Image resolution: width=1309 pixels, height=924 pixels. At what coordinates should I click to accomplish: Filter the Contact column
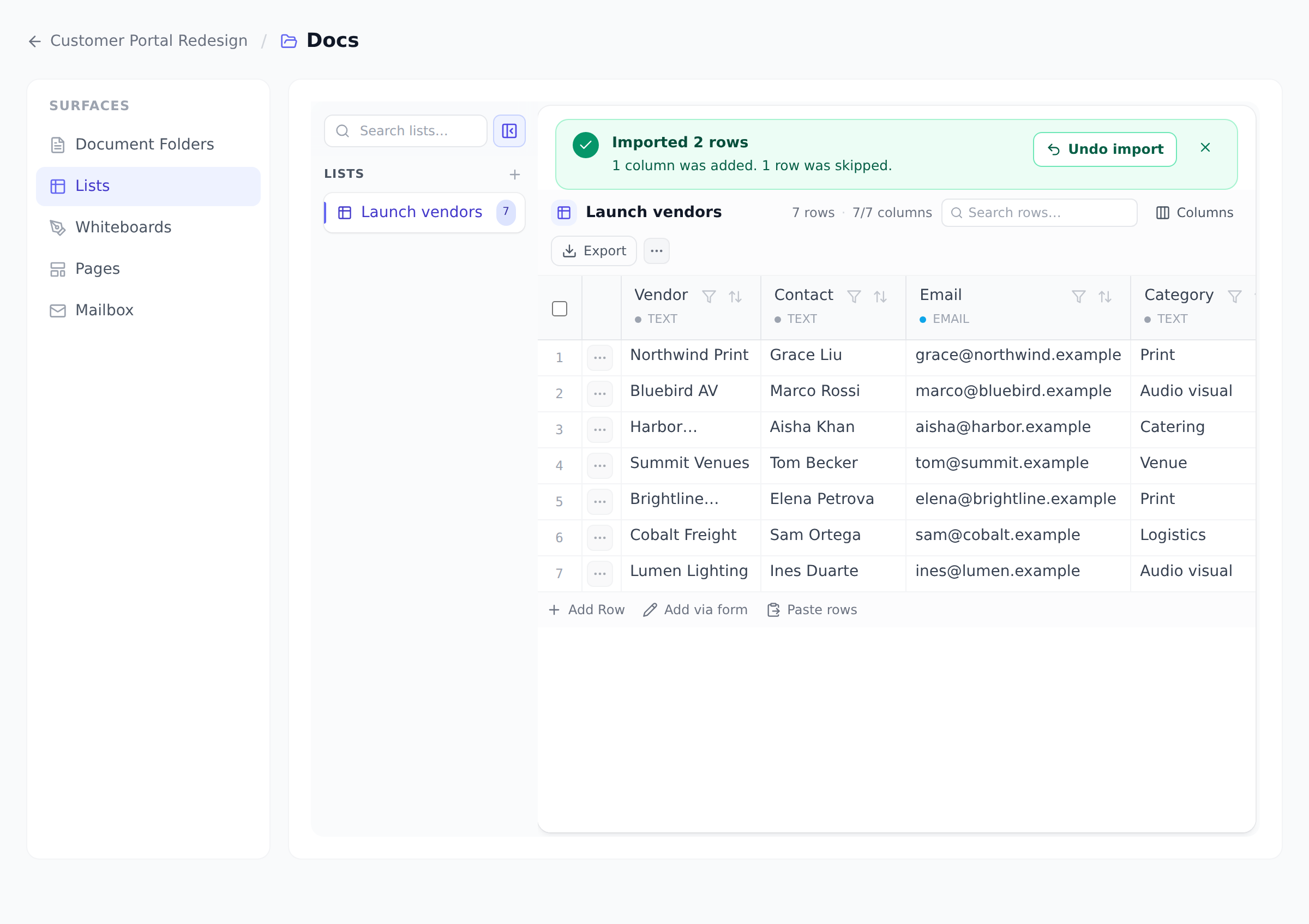tap(854, 296)
